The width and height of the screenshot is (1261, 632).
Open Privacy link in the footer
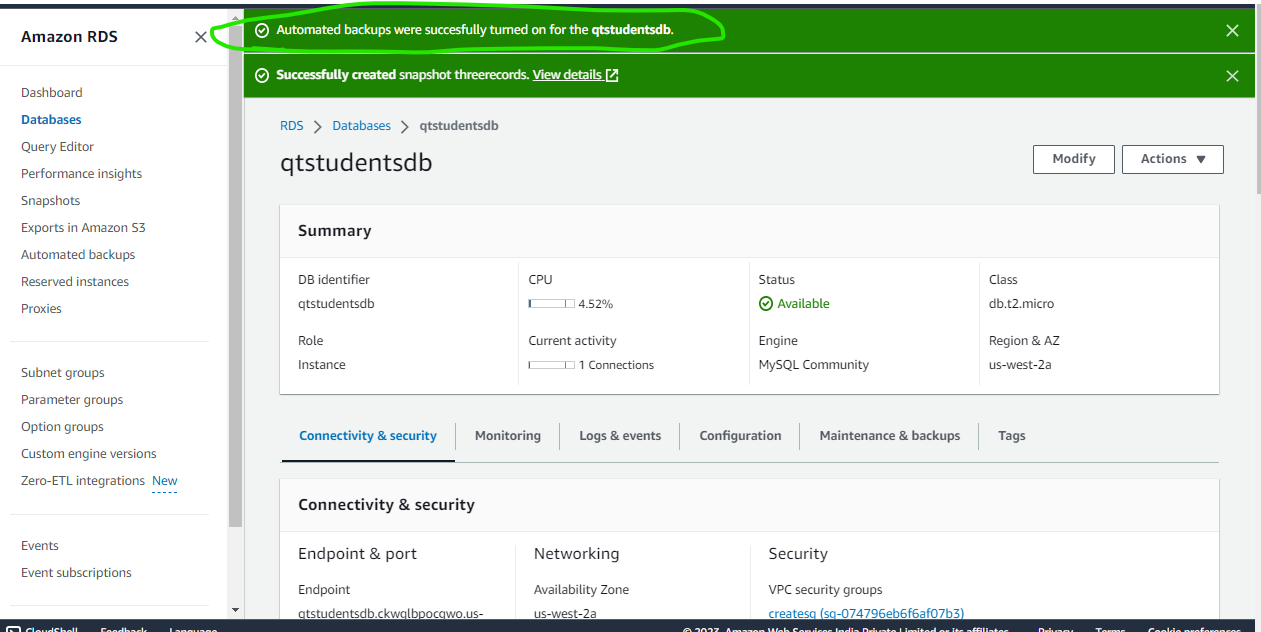[1055, 629]
